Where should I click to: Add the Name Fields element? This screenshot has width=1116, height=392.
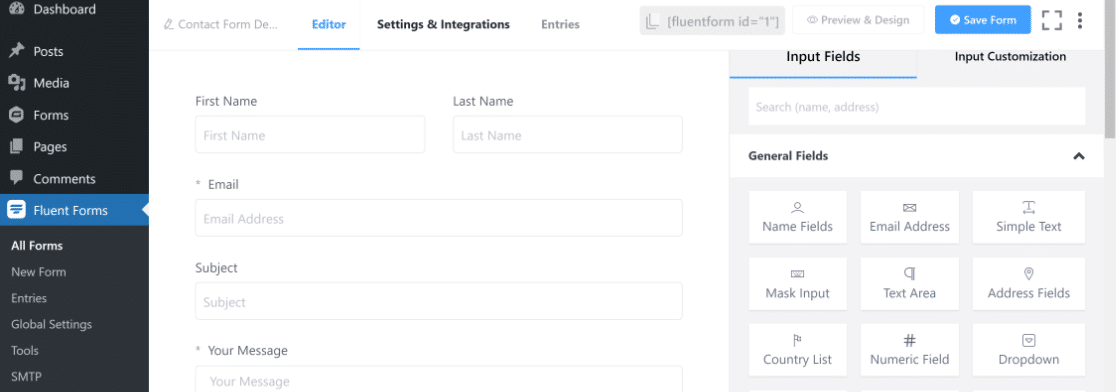[x=798, y=217]
